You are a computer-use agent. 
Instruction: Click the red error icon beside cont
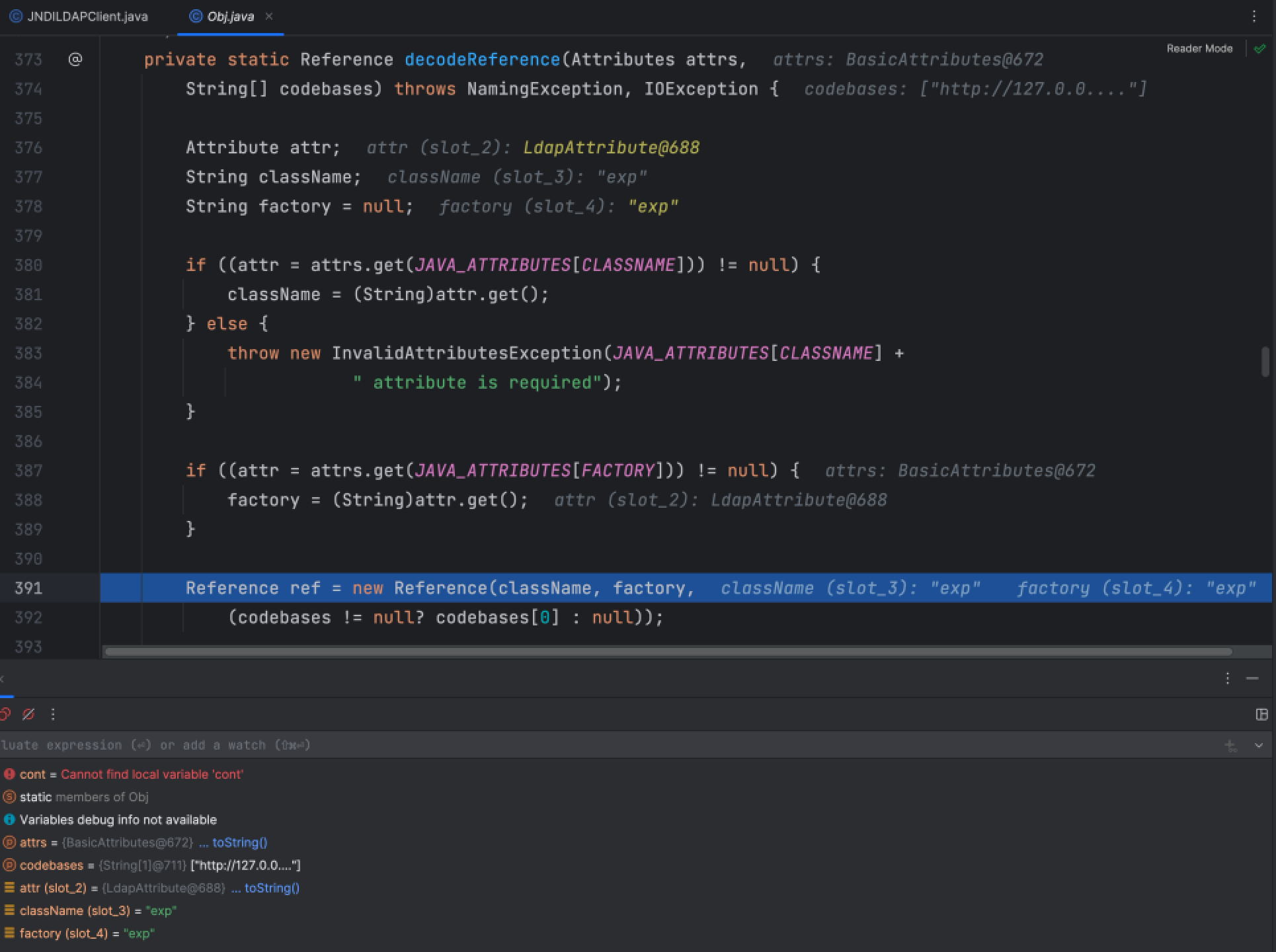[x=9, y=773]
